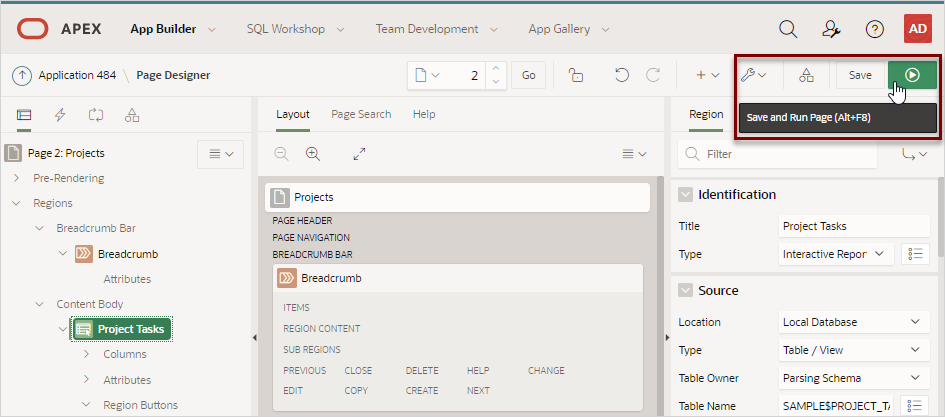Screen dimensions: 945x417
Task: Open the Help question mark icon
Action: pyautogui.click(x=874, y=29)
